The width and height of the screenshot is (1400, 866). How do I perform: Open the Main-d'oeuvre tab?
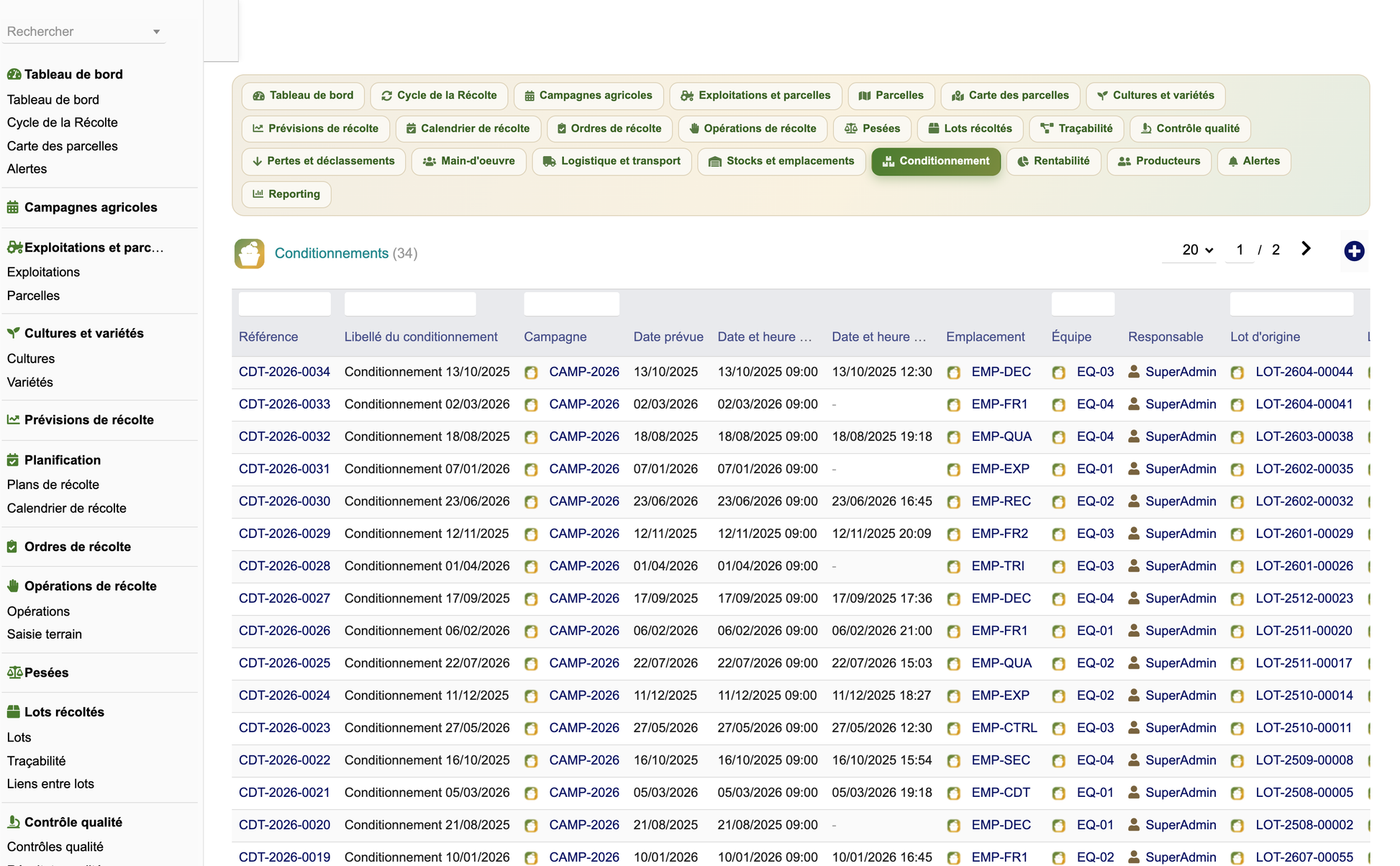pos(469,161)
